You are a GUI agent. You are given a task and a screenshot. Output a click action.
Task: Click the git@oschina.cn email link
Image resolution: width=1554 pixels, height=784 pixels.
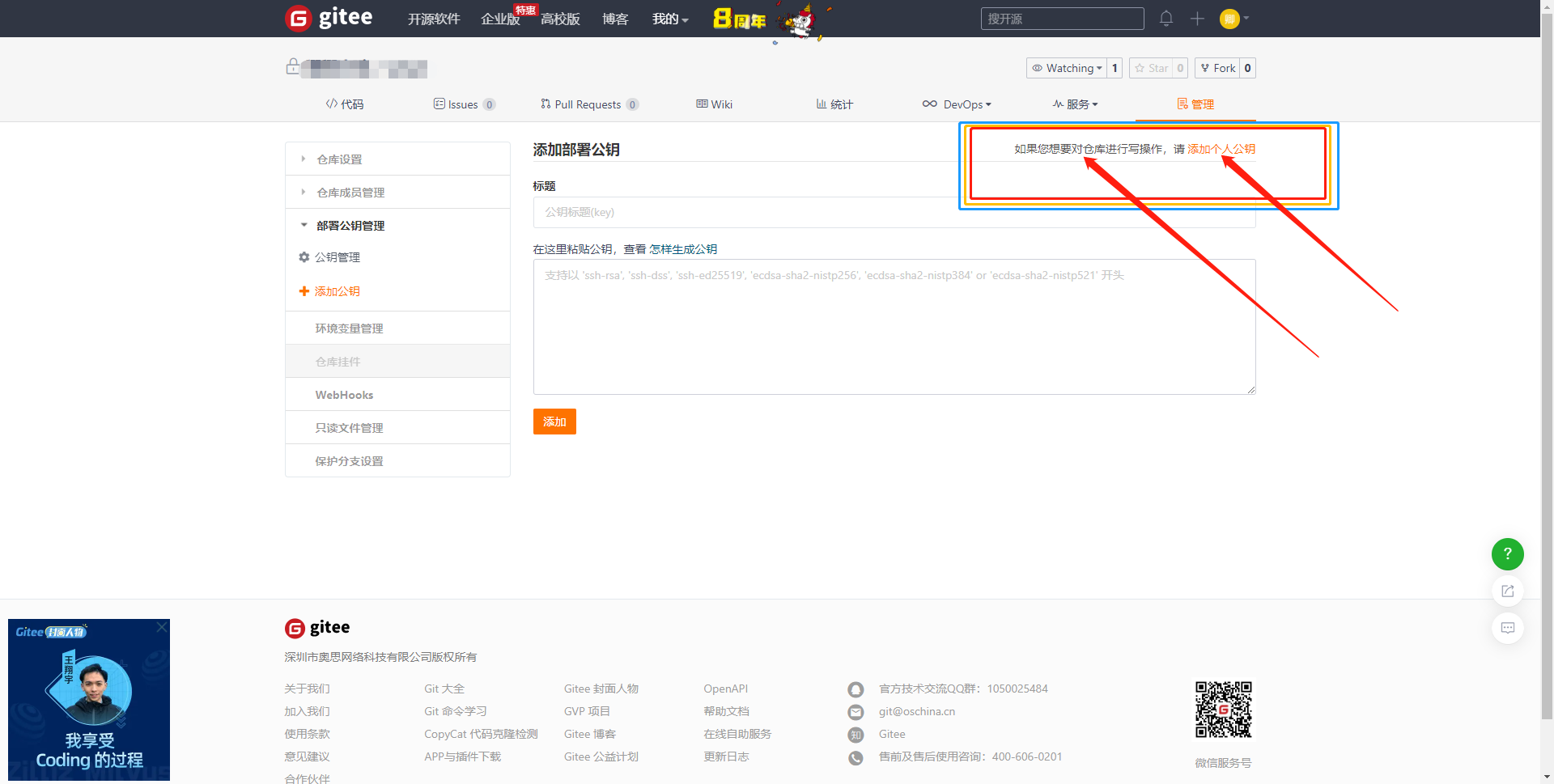coord(917,711)
